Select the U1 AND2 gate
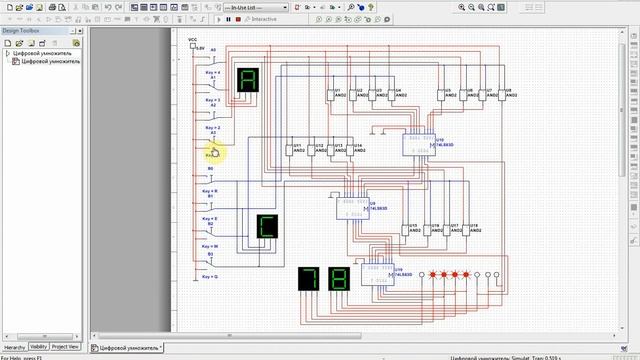640x360 pixels. pyautogui.click(x=331, y=95)
